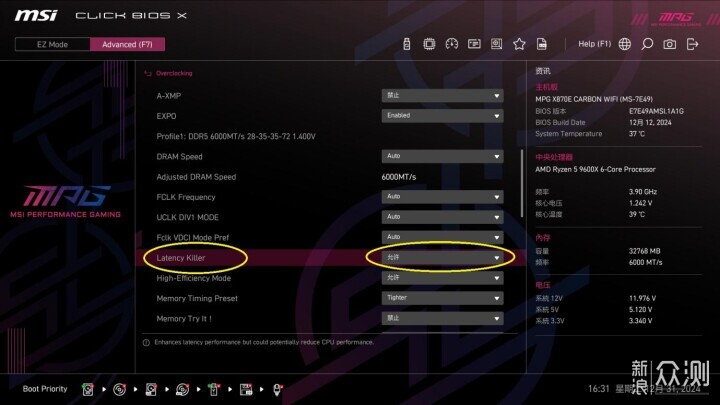Open the Memory Try It ! dropdown
Image resolution: width=720 pixels, height=405 pixels.
tap(442, 318)
